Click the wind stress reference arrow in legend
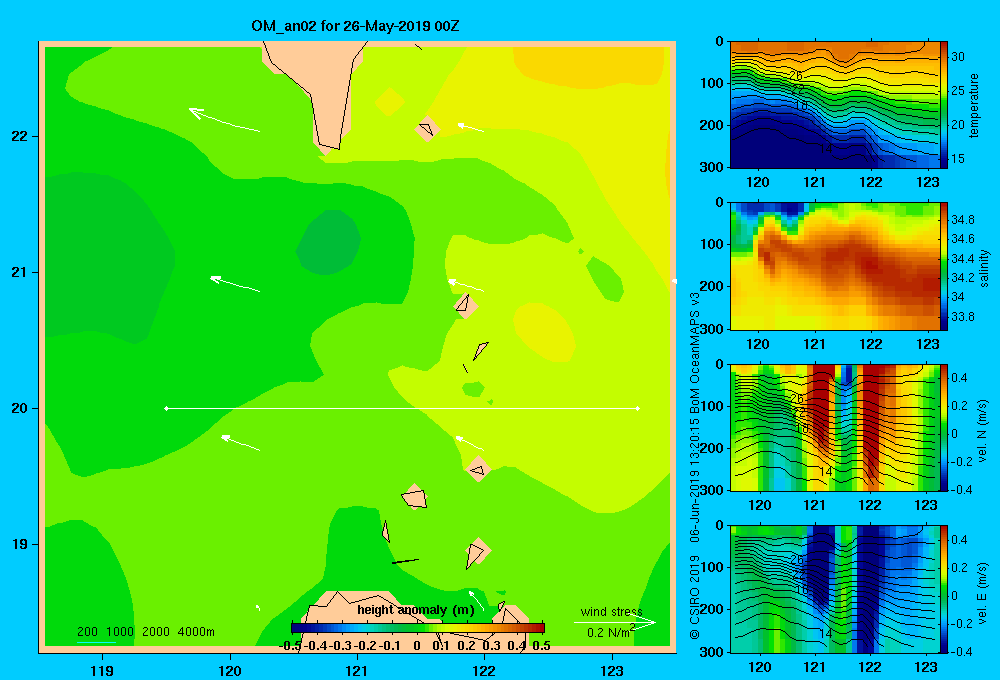This screenshot has width=1000, height=680. coord(615,622)
